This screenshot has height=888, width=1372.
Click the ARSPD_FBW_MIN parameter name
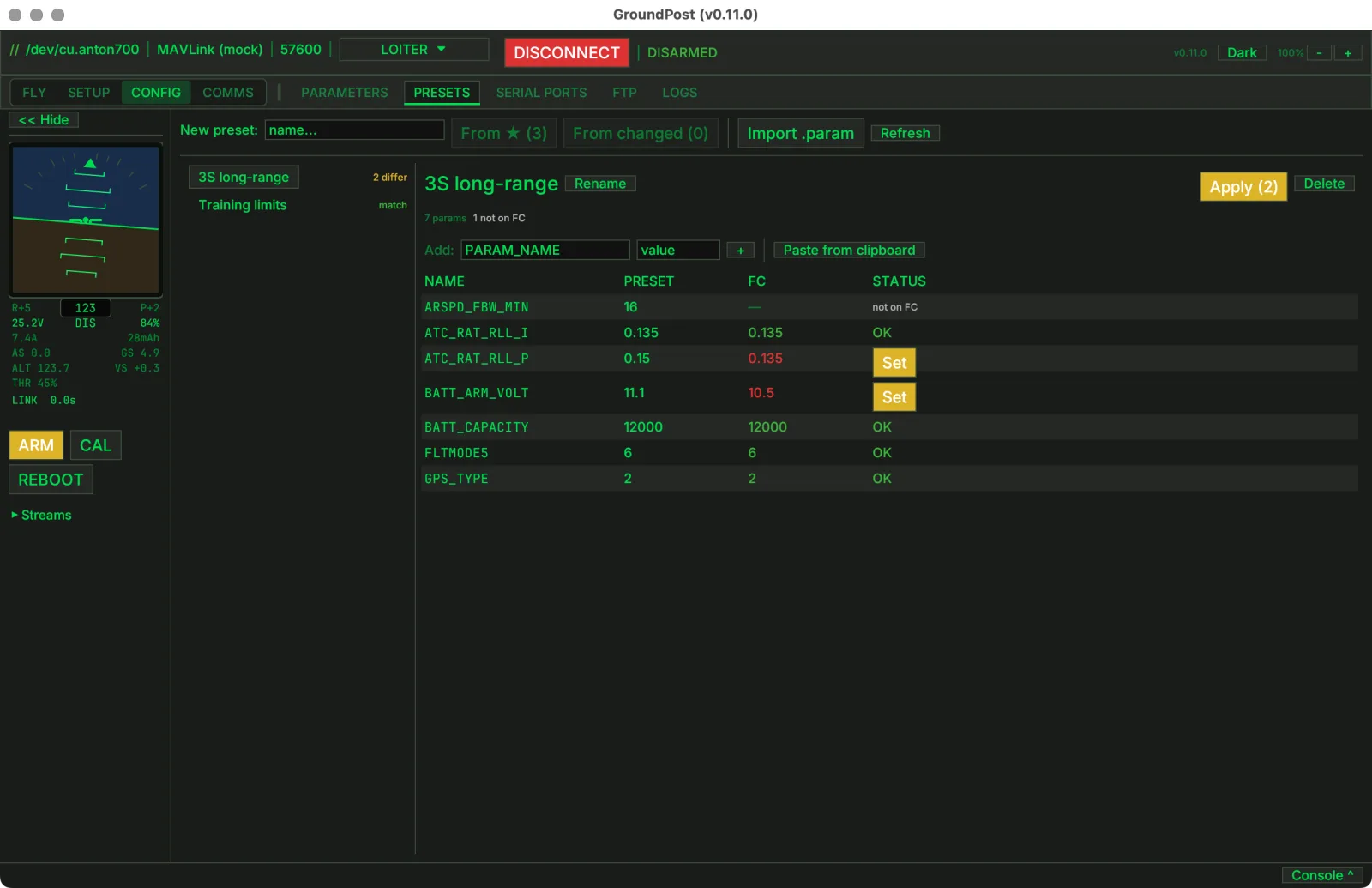[x=476, y=307]
